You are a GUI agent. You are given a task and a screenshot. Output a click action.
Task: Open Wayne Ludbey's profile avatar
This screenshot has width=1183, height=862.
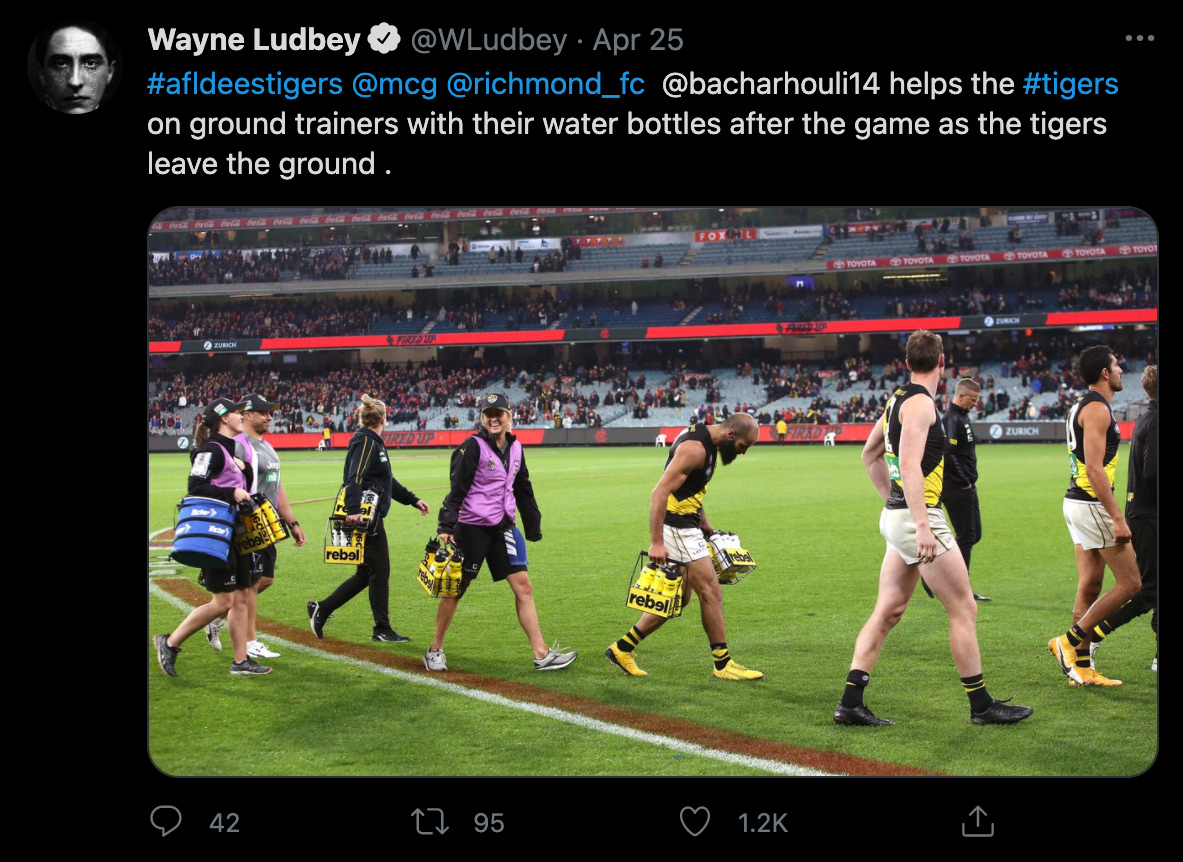click(x=75, y=68)
